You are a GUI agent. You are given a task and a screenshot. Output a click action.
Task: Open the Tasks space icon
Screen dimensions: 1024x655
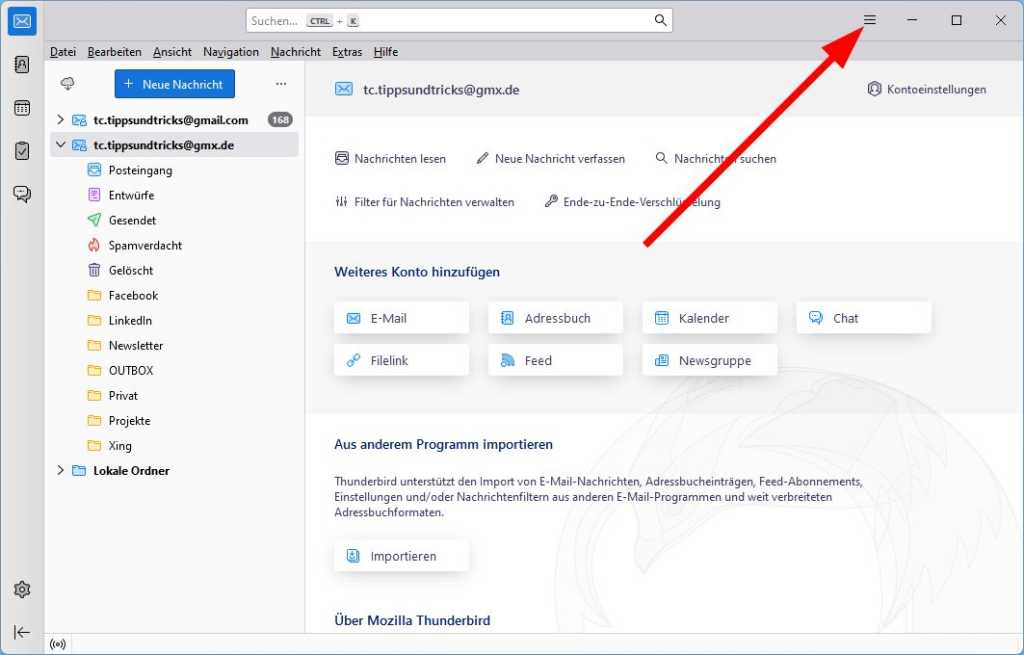point(22,151)
